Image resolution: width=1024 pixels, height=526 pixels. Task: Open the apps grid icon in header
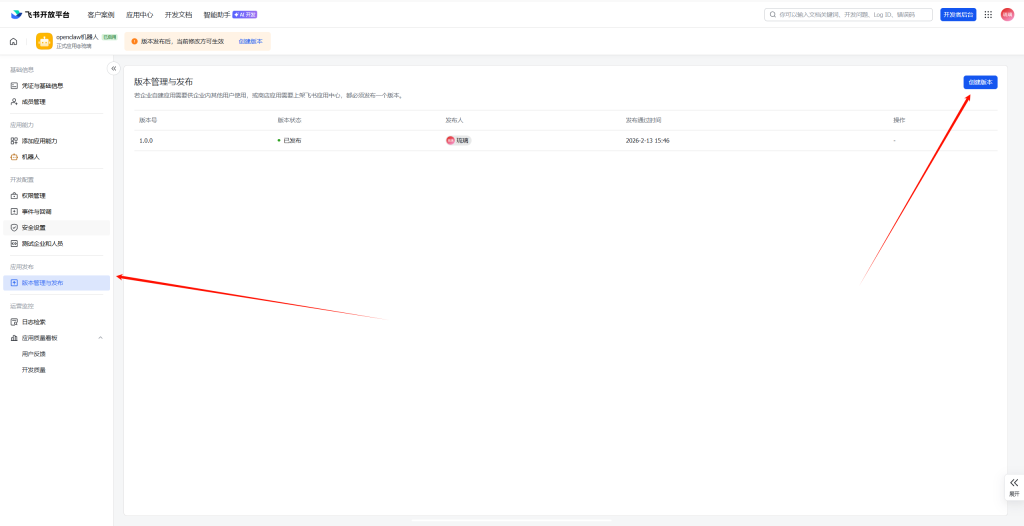(x=988, y=14)
